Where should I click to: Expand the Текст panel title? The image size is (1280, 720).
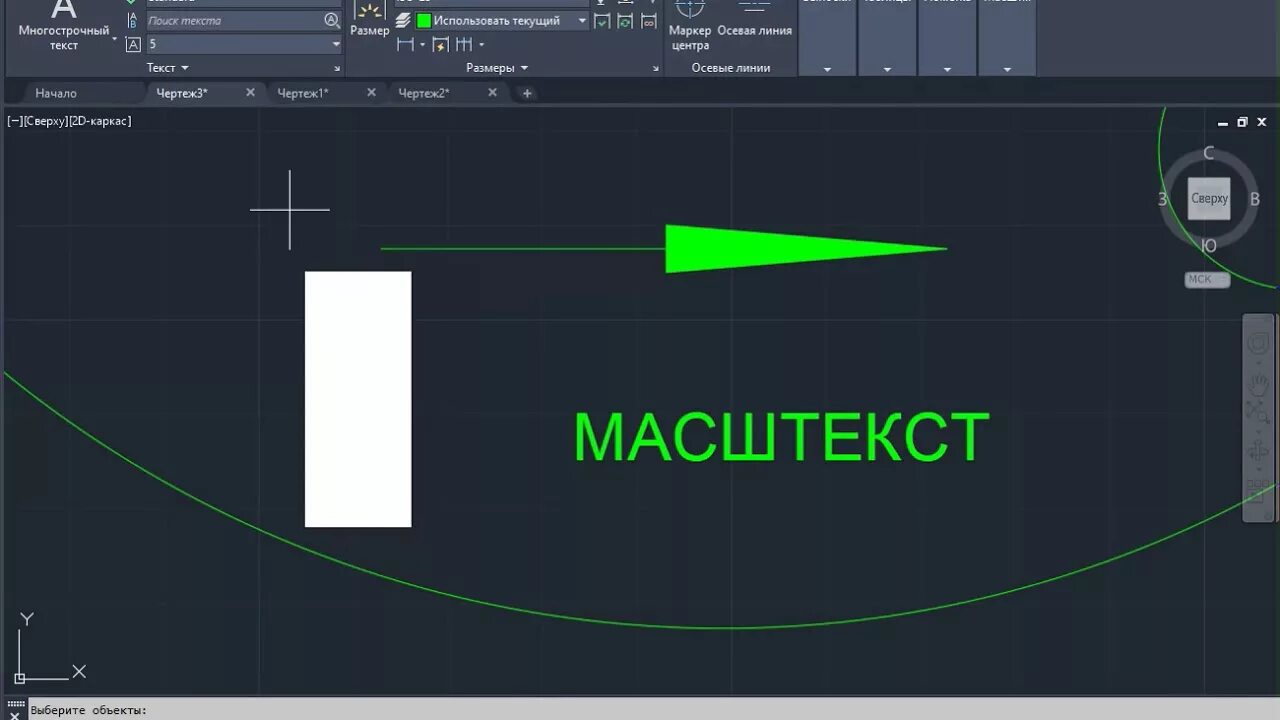pyautogui.click(x=168, y=68)
